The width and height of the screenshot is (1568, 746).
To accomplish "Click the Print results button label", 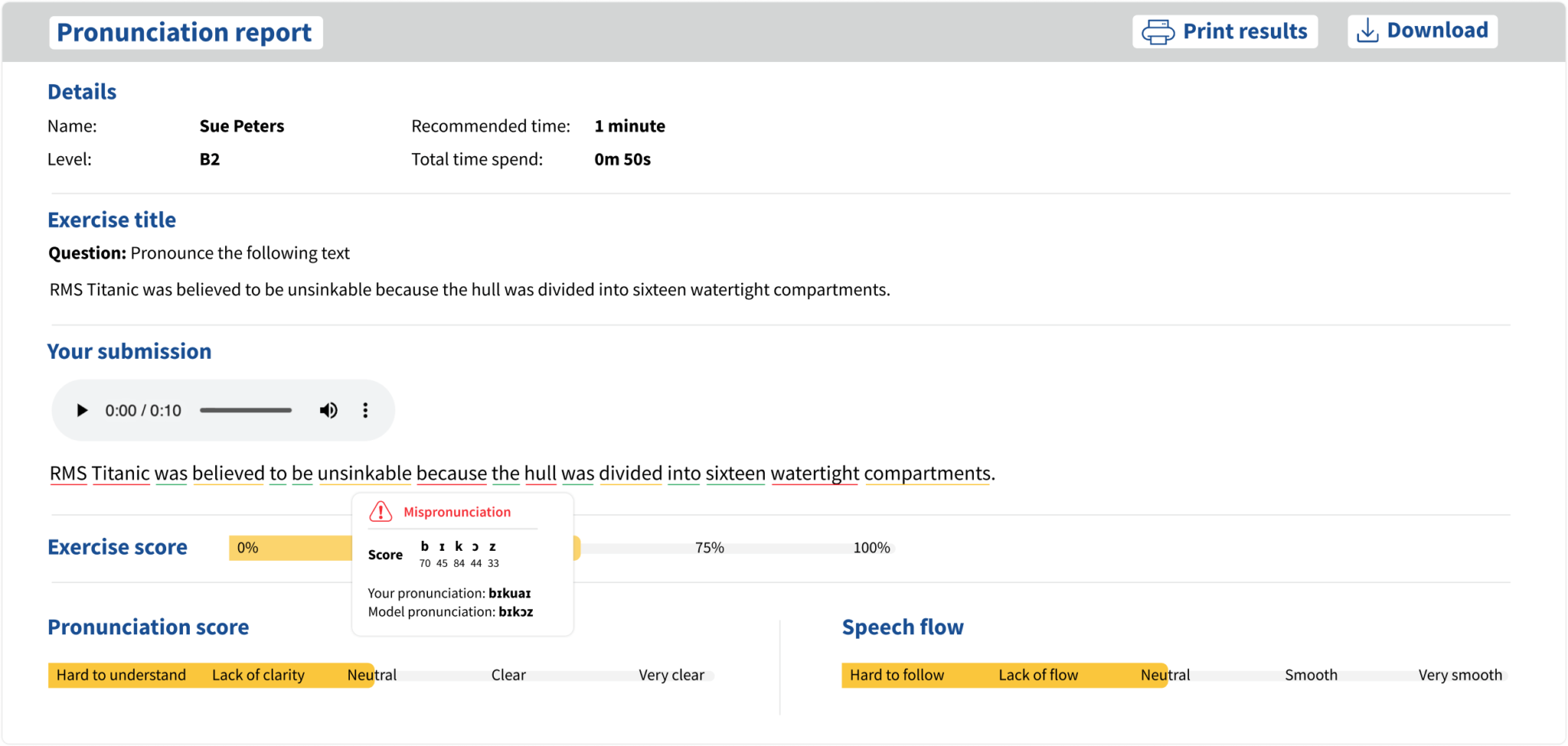I will point(1245,31).
